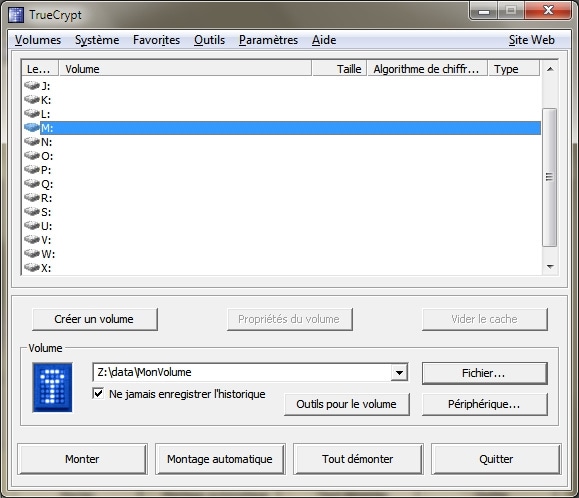Click the drive icon beside S:
The image size is (579, 498).
[x=32, y=212]
